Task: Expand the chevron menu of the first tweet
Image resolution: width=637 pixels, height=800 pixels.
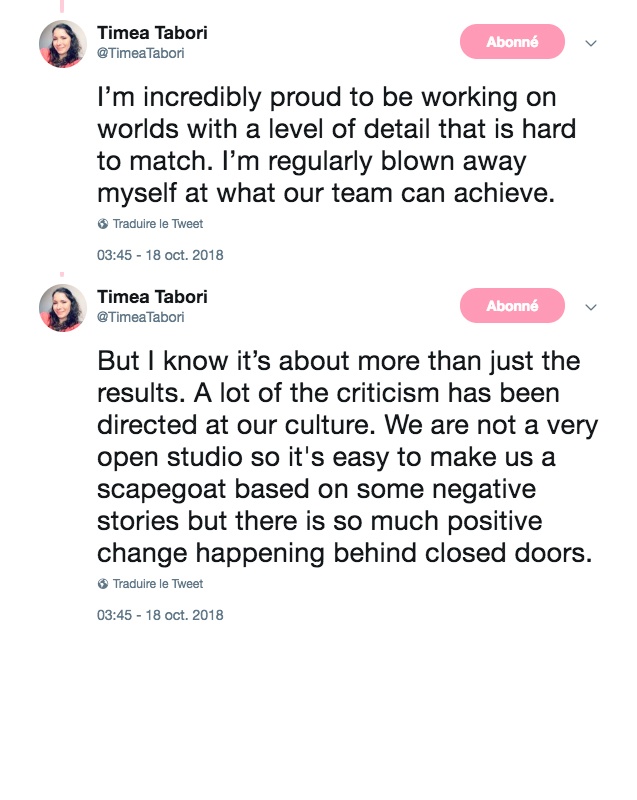Action: click(x=591, y=43)
